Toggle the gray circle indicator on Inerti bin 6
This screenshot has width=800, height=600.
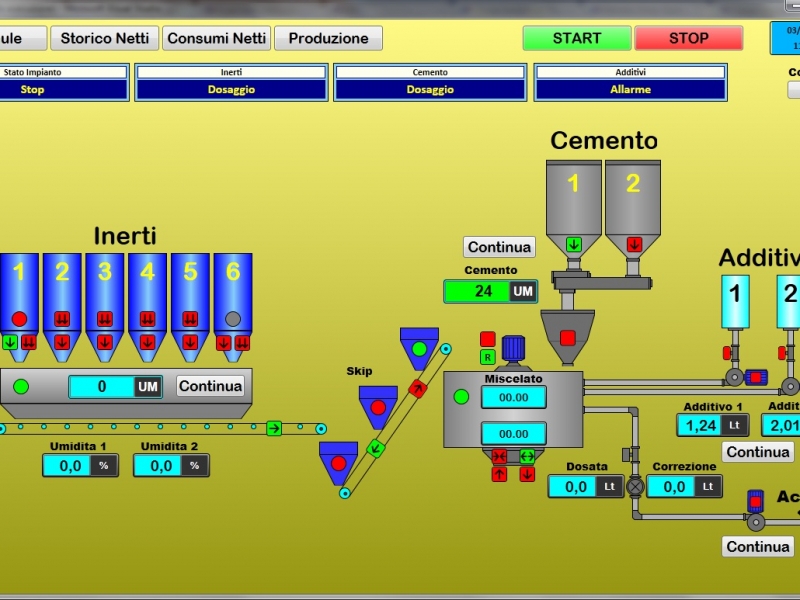tap(233, 319)
